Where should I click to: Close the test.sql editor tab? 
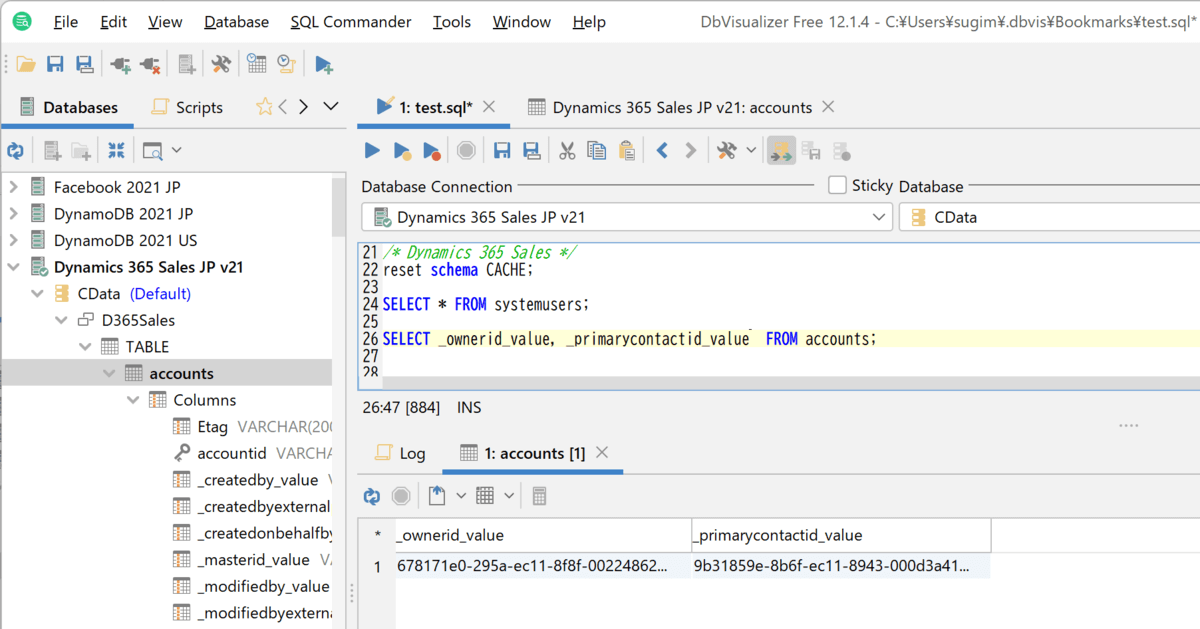[489, 106]
